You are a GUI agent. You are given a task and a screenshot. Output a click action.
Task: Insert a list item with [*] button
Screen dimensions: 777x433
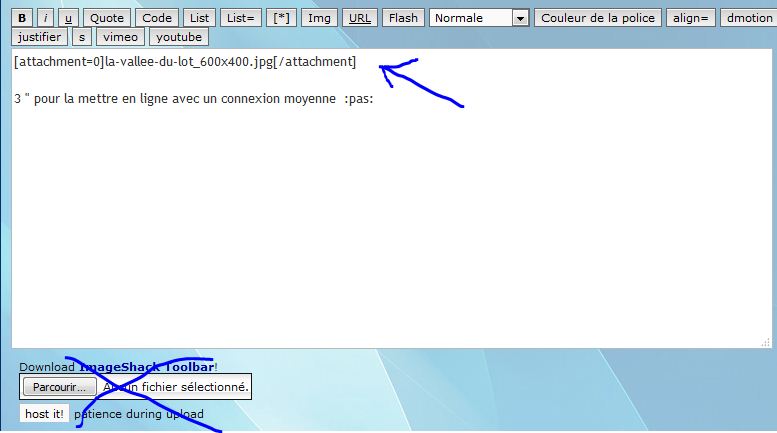click(x=283, y=18)
